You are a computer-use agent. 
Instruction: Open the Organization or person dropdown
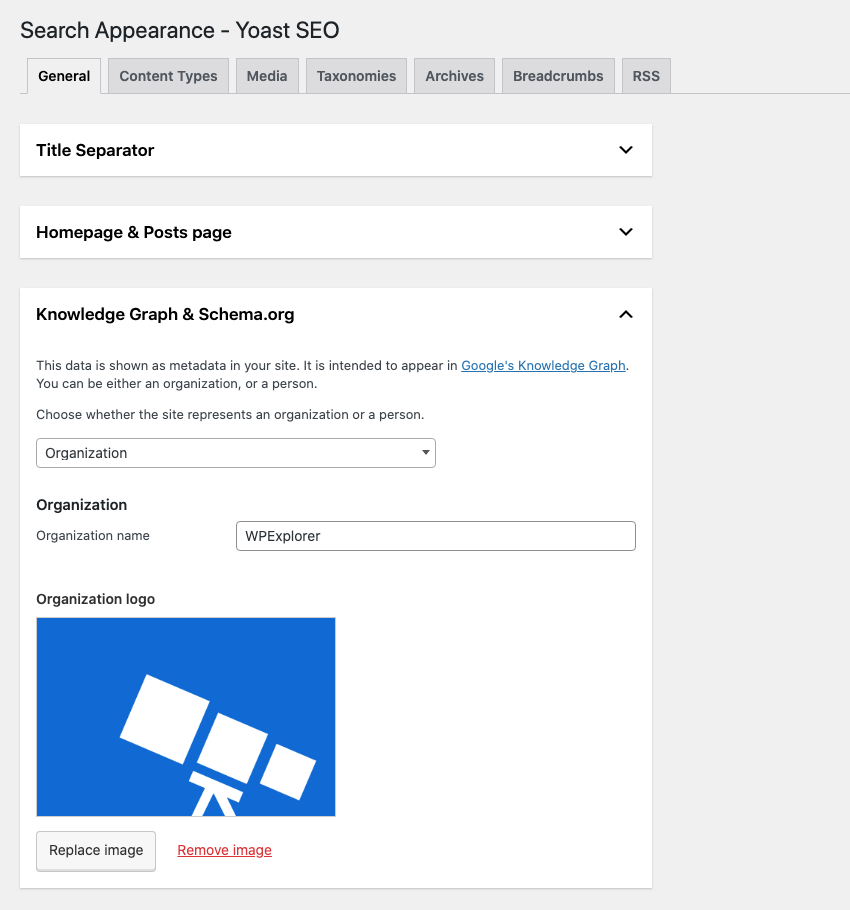[236, 453]
